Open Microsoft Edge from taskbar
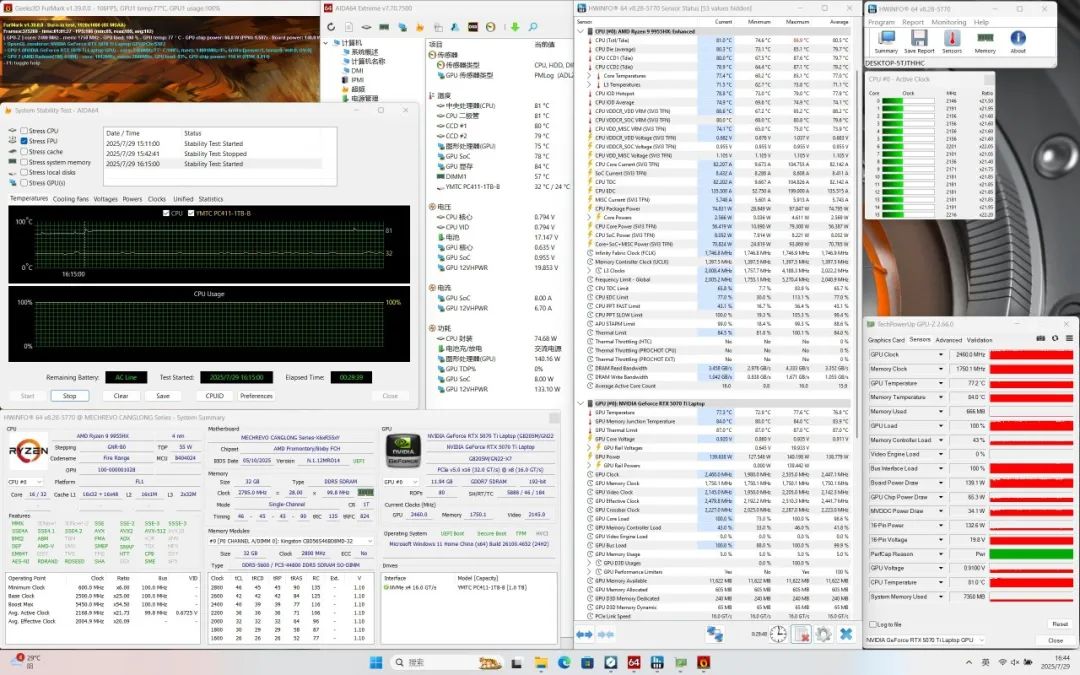Image resolution: width=1080 pixels, height=675 pixels. (x=564, y=663)
